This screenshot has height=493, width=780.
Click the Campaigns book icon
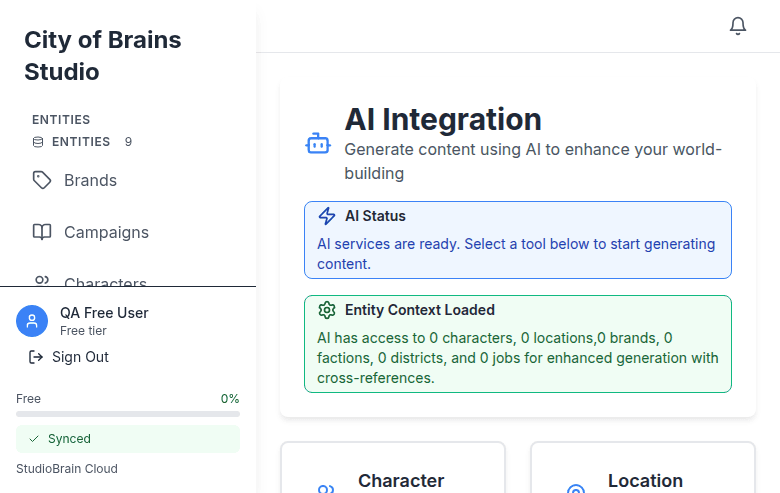[42, 232]
